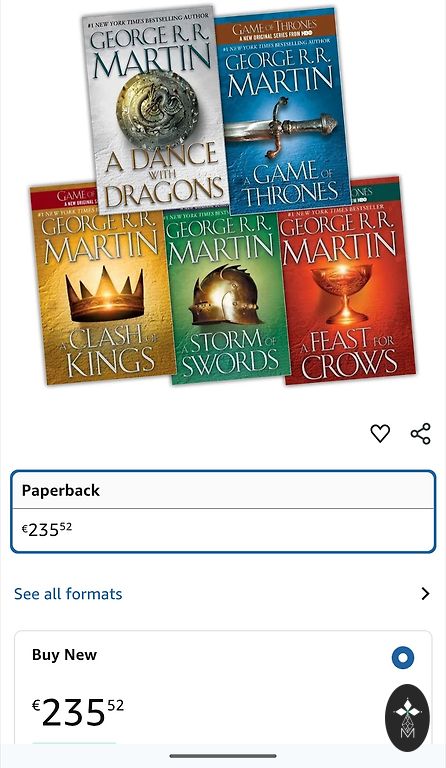Tap the crown image on Clash of Kings
Image resolution: width=446 pixels, height=768 pixels.
click(x=105, y=295)
